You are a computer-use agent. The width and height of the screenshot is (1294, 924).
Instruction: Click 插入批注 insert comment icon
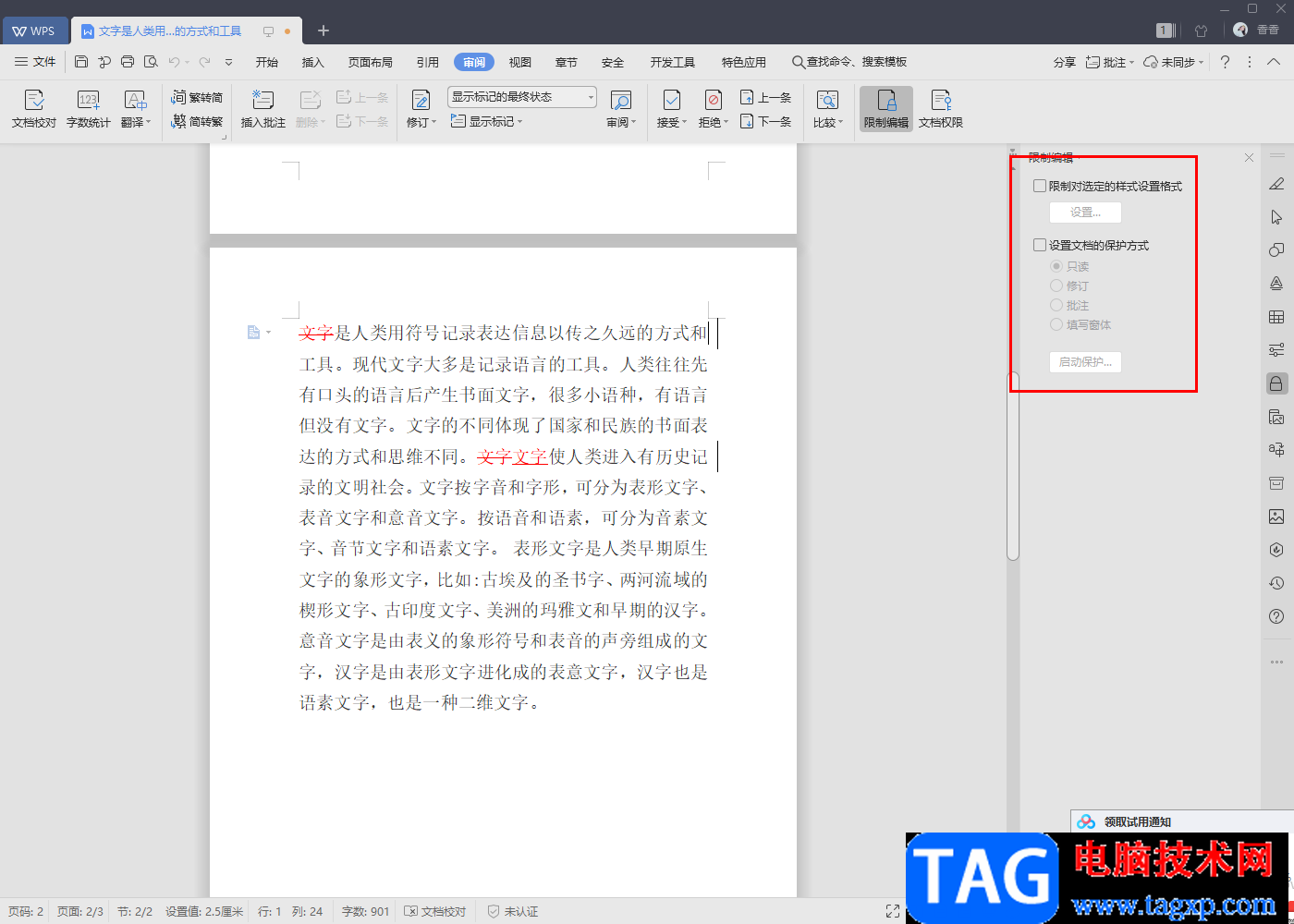262,108
